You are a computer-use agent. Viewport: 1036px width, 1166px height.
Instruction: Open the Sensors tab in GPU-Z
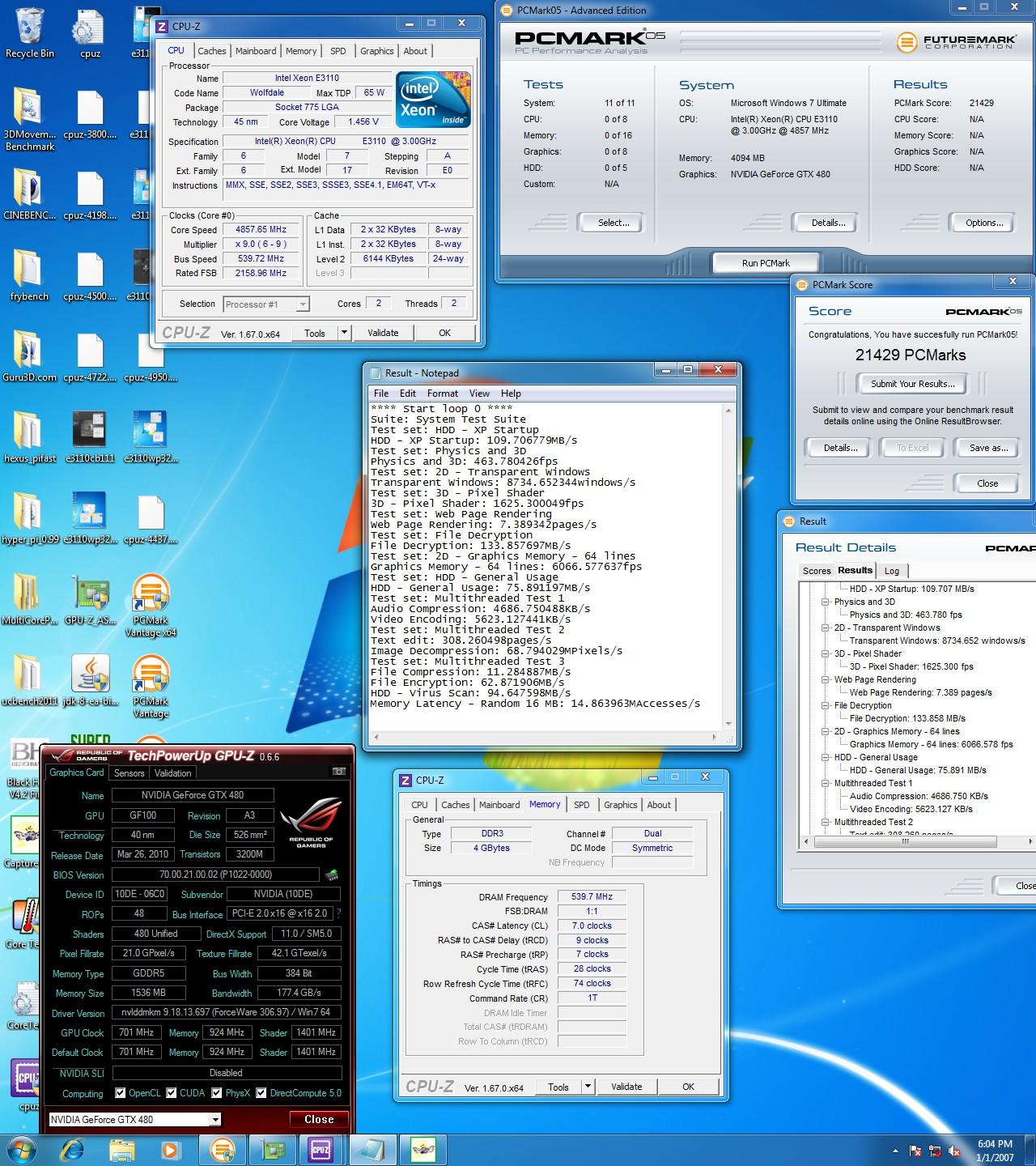point(129,773)
